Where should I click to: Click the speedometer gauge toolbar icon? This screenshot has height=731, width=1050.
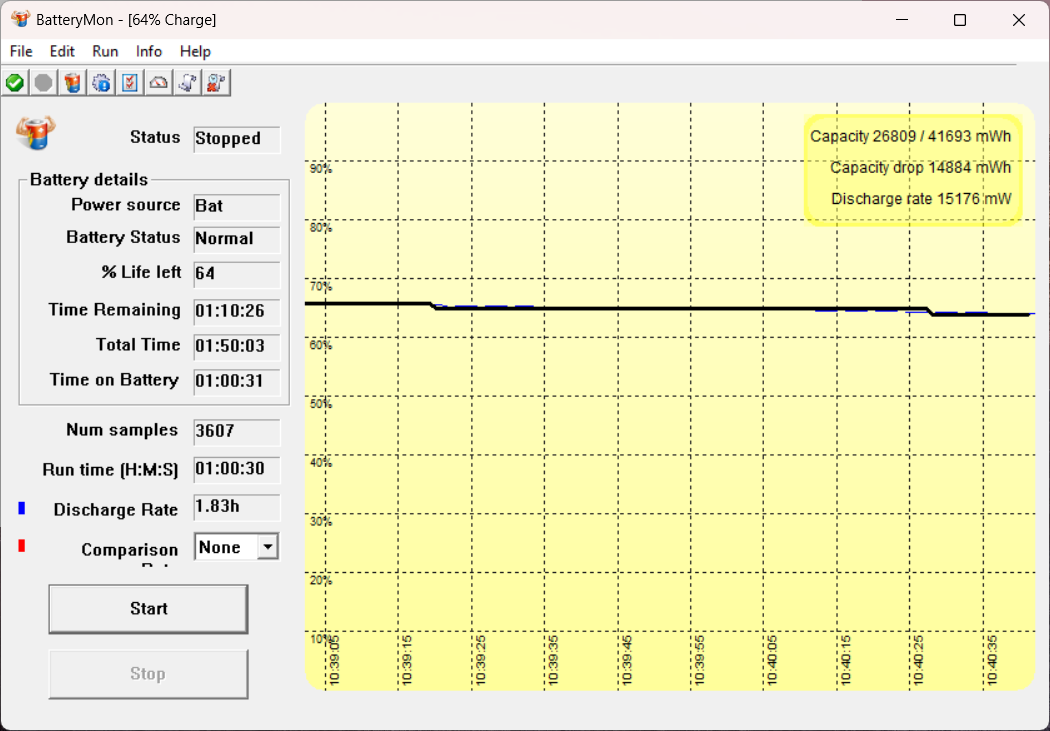159,83
